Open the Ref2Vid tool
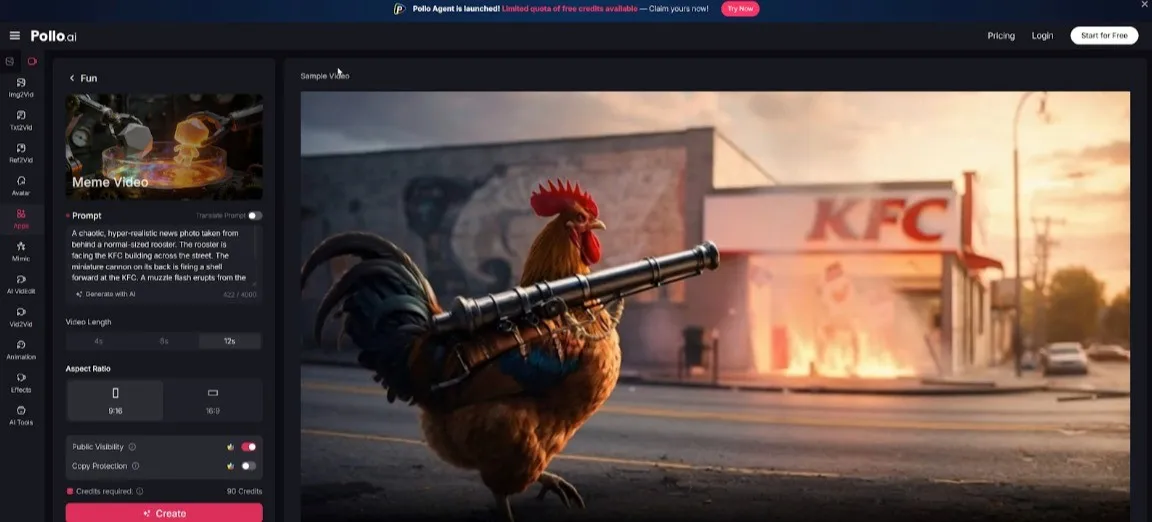 click(21, 152)
